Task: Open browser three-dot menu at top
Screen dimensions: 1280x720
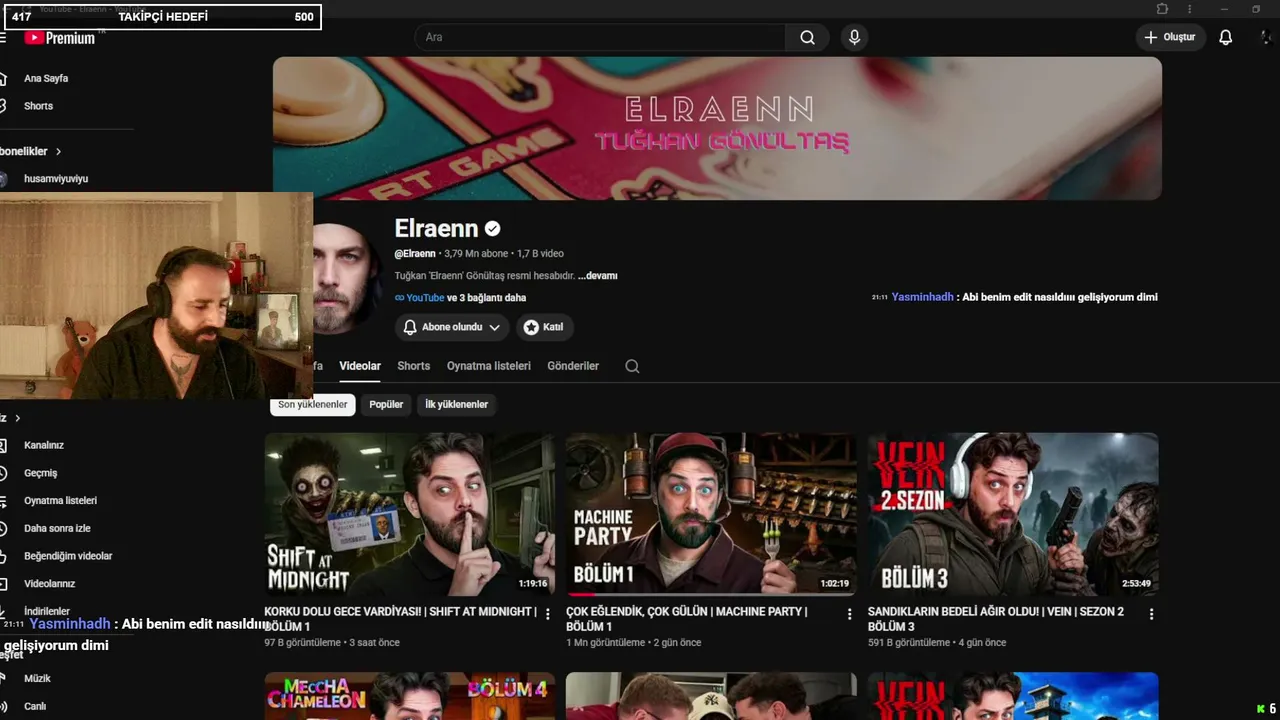Action: pyautogui.click(x=1189, y=9)
